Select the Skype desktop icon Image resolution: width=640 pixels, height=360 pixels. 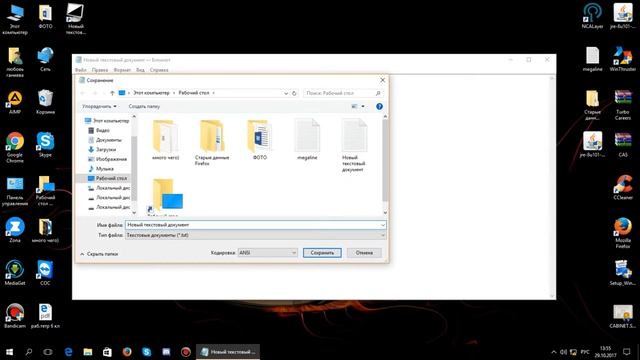45,144
